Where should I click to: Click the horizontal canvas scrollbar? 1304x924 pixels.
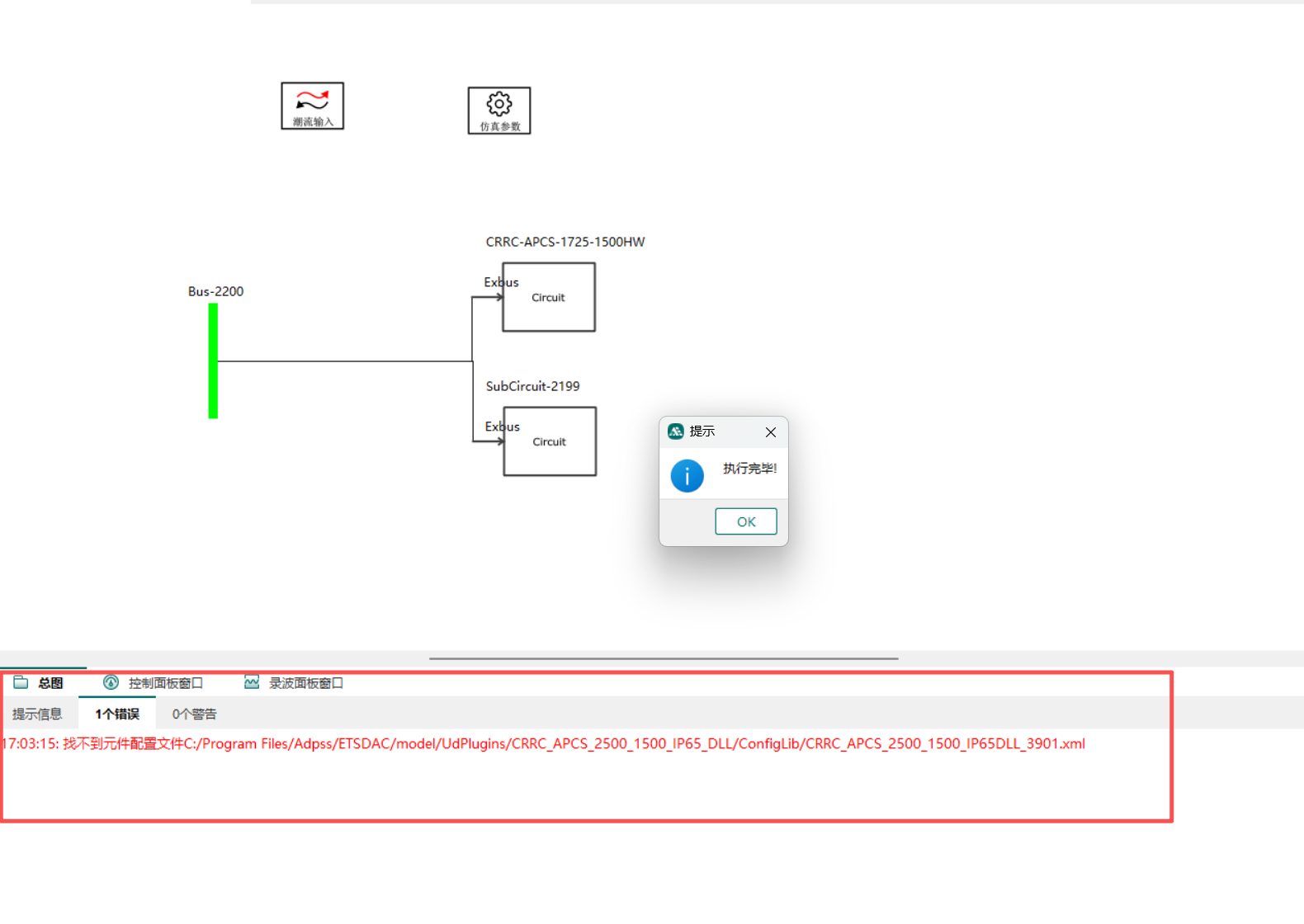pos(663,658)
